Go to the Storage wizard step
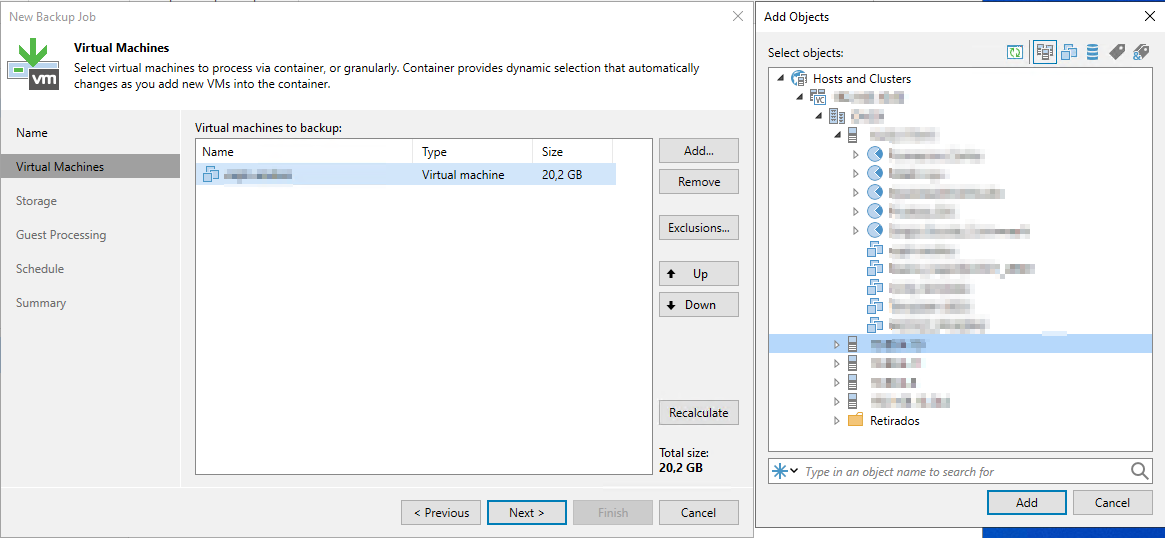The image size is (1165, 538). coord(36,201)
